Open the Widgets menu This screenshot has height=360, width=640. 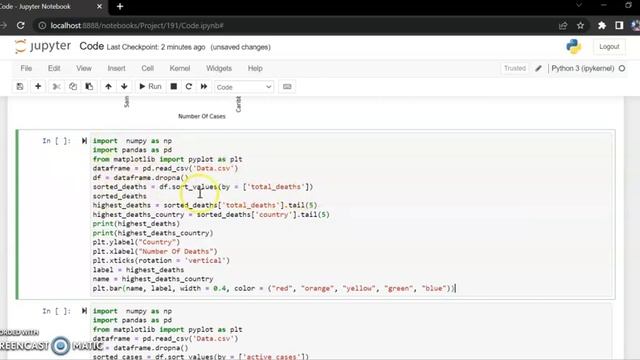pyautogui.click(x=219, y=68)
